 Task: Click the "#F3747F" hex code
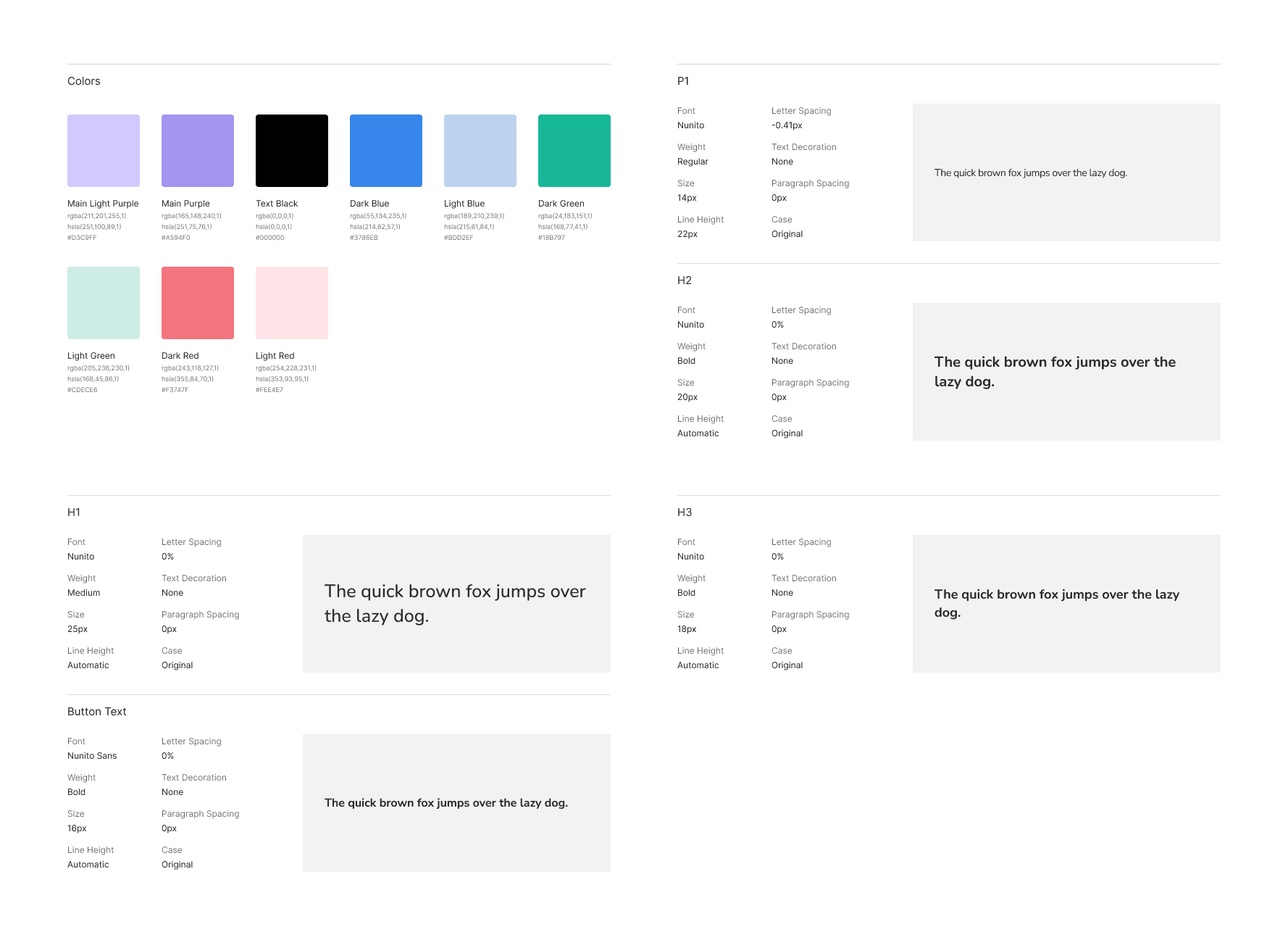click(175, 390)
